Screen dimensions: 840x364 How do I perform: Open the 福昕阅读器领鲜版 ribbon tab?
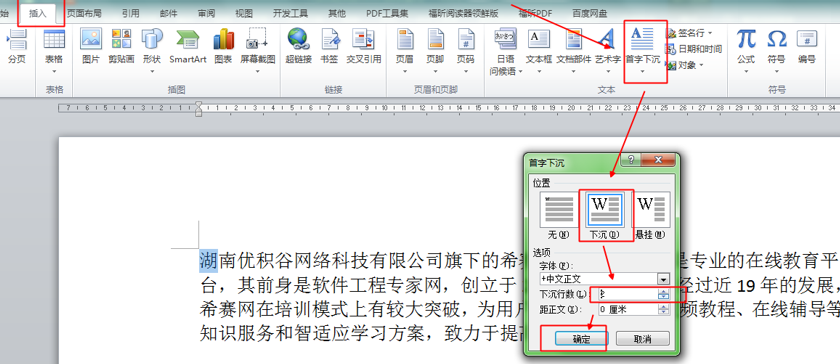463,13
